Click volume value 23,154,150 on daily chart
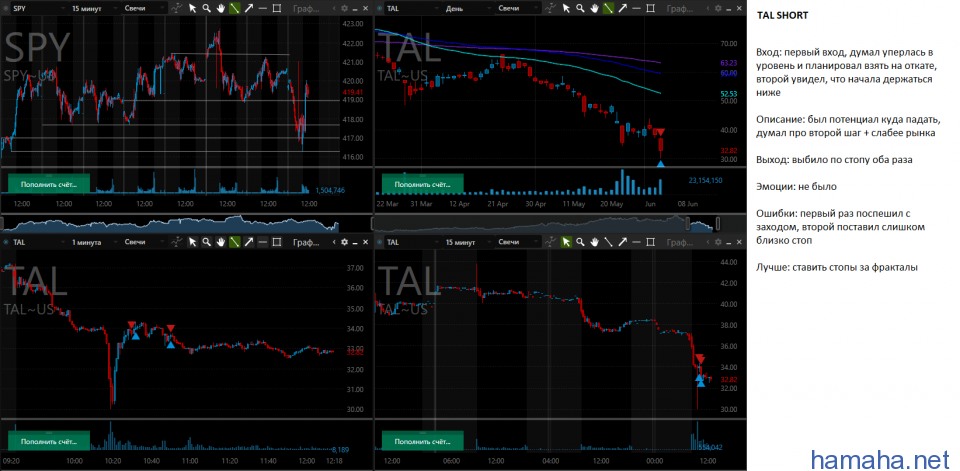This screenshot has height=471, width=960. pos(706,180)
